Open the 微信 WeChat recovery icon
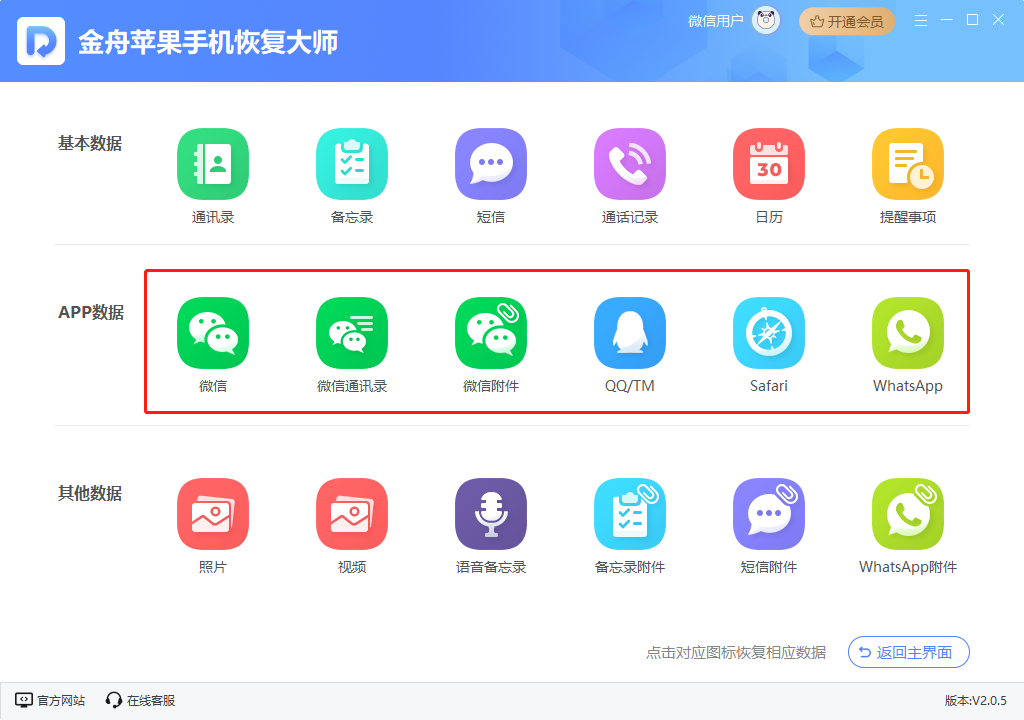 coord(213,333)
